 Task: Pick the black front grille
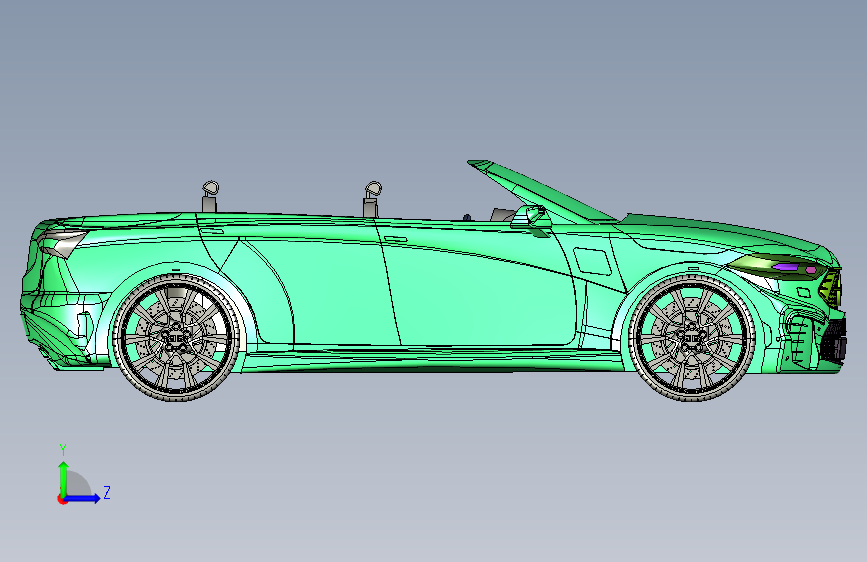pyautogui.click(x=834, y=339)
